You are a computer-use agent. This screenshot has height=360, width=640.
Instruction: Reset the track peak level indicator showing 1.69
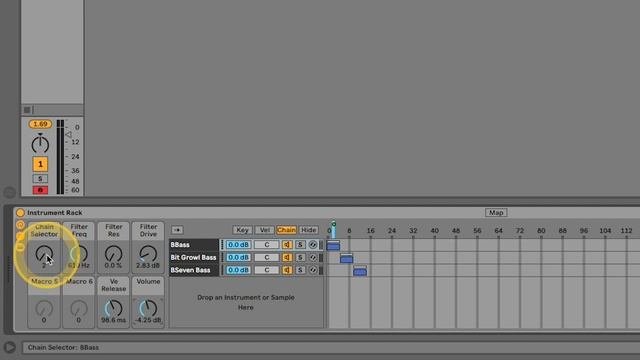[x=40, y=124]
